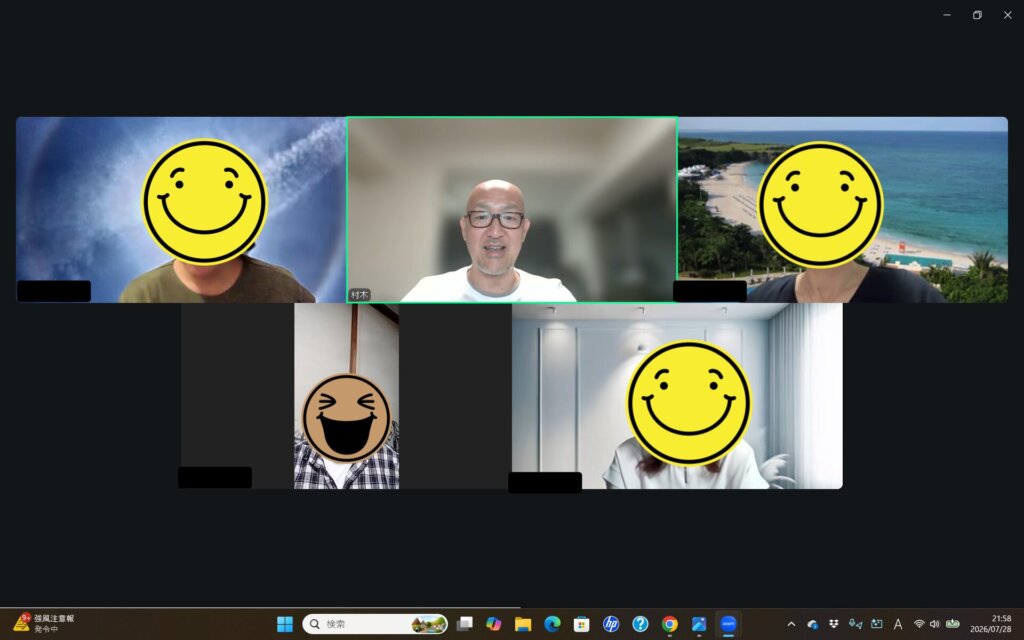Open the Photos app in the taskbar
Image resolution: width=1024 pixels, height=640 pixels.
[x=699, y=624]
